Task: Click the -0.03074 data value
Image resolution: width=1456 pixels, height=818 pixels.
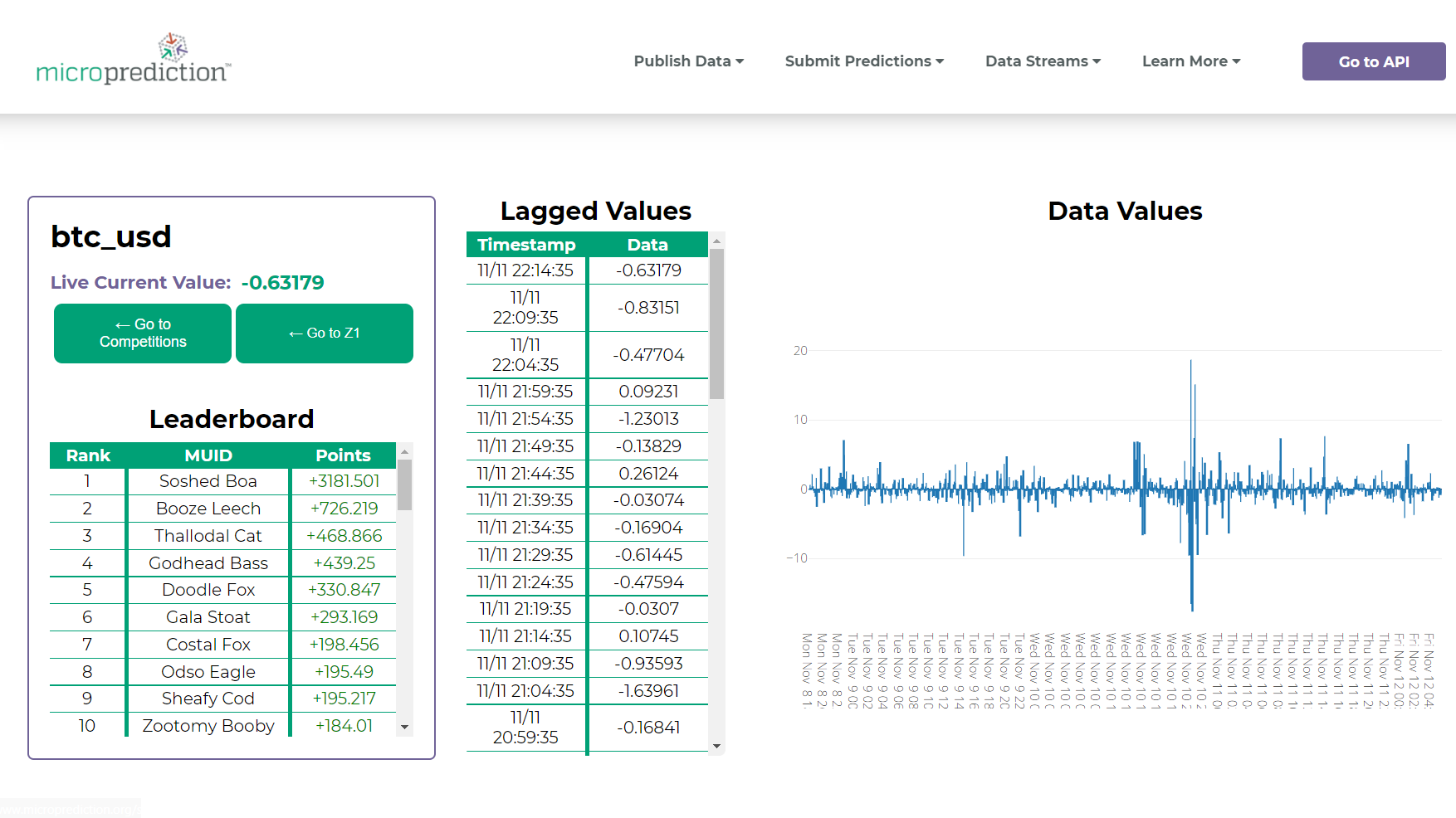Action: tap(648, 500)
